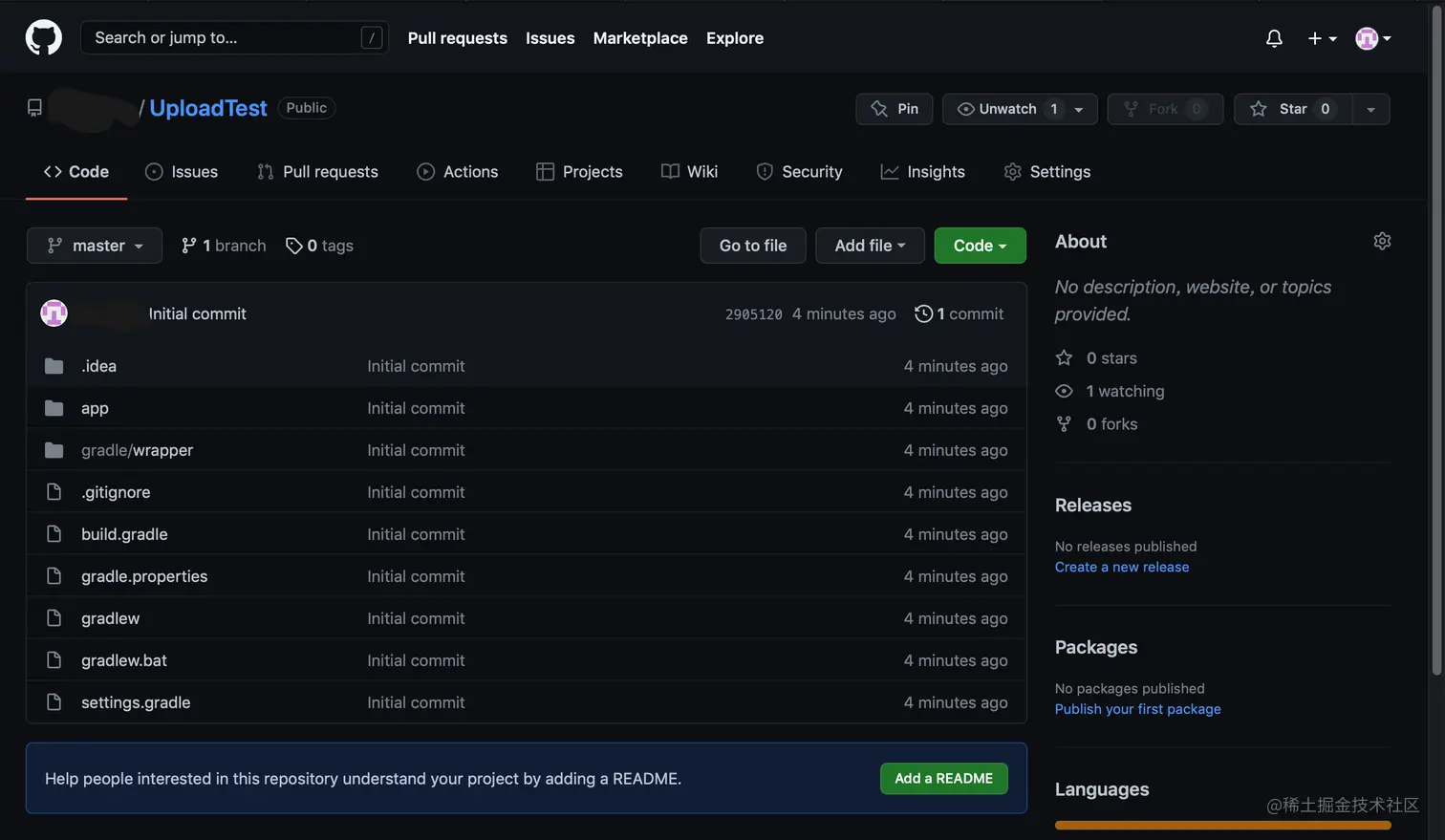Click the build.gradle file icon

pos(54,534)
